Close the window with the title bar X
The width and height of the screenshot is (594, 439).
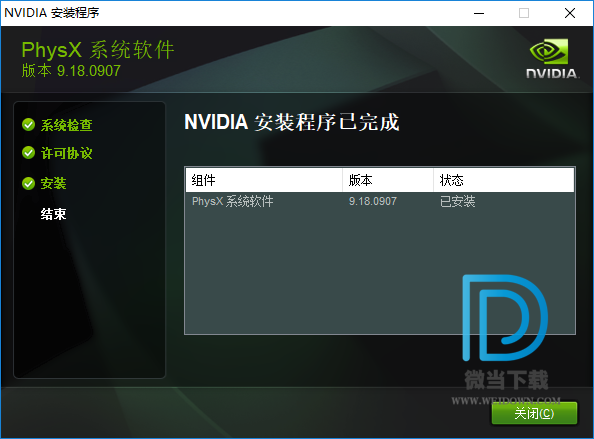[x=570, y=13]
